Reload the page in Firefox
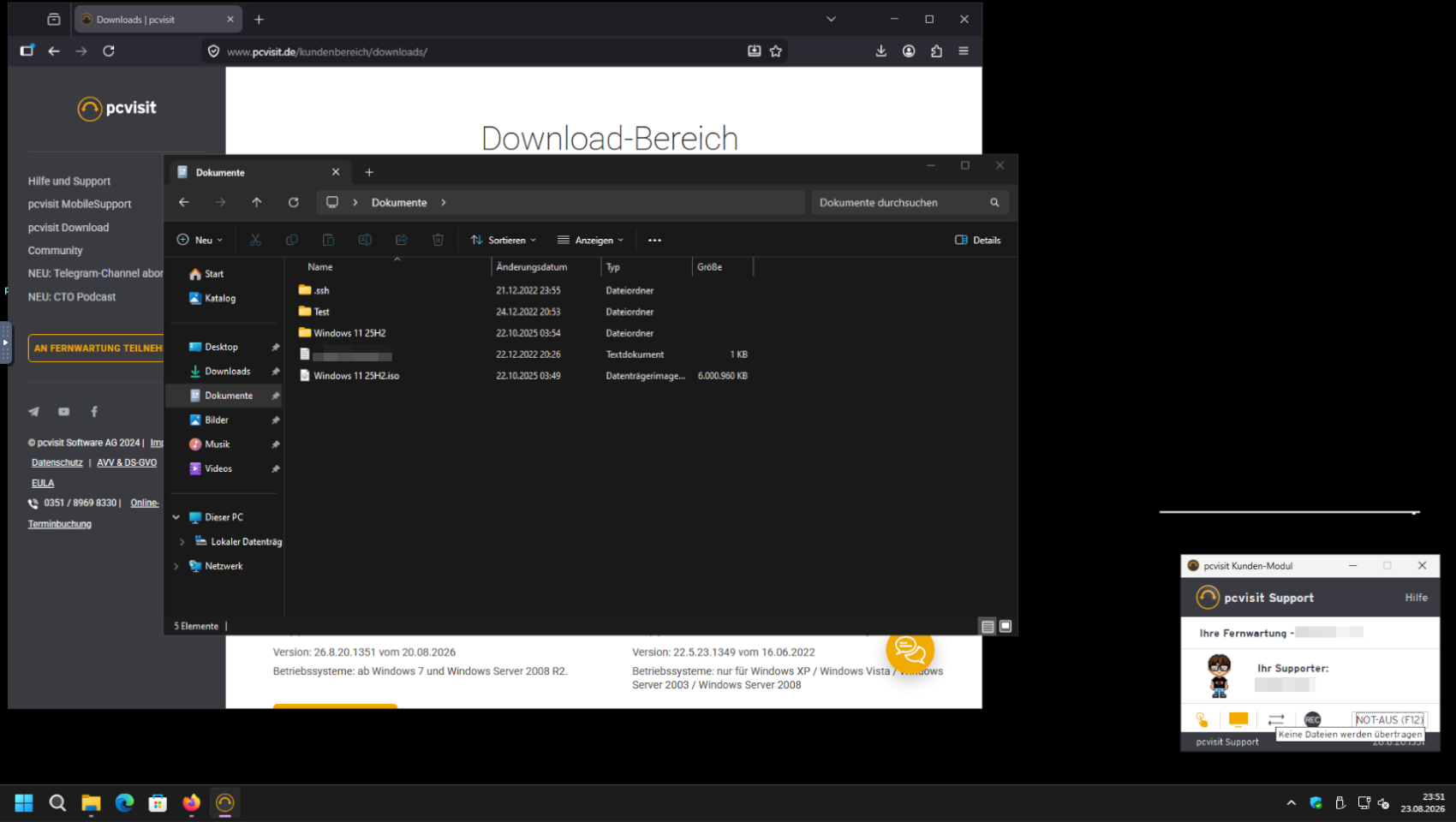 (x=109, y=51)
